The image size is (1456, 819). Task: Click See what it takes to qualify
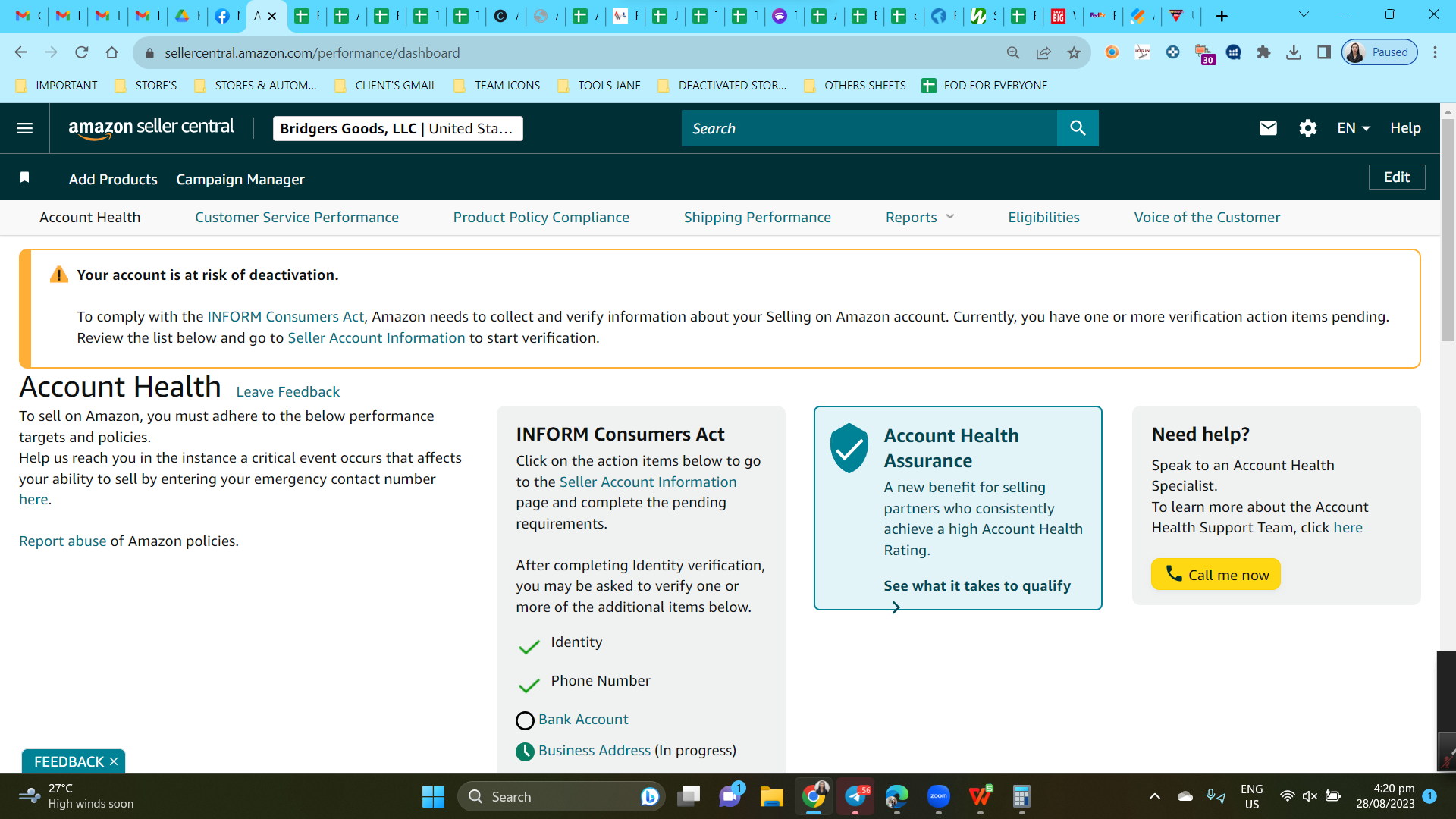pos(977,586)
